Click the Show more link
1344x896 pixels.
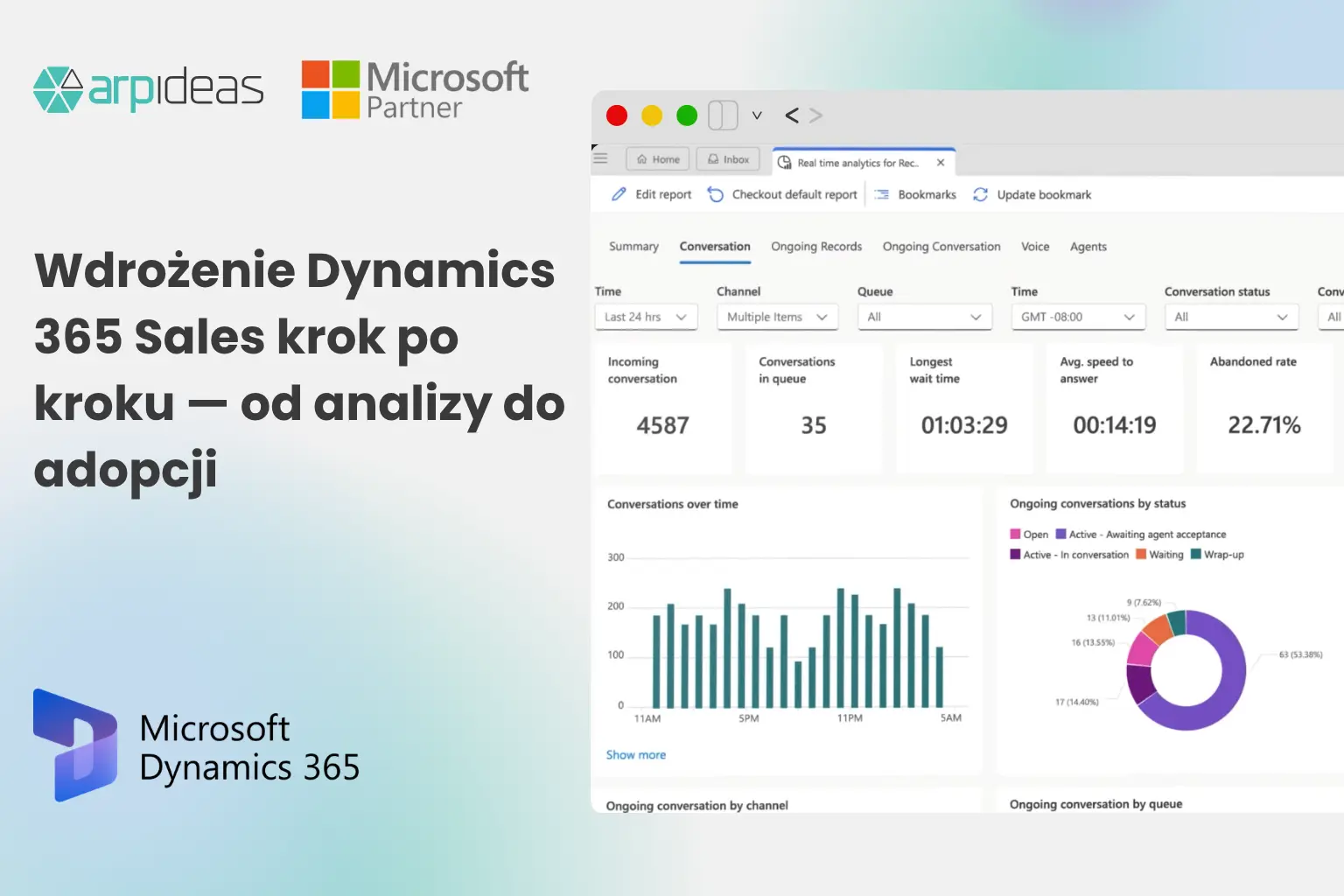point(636,754)
